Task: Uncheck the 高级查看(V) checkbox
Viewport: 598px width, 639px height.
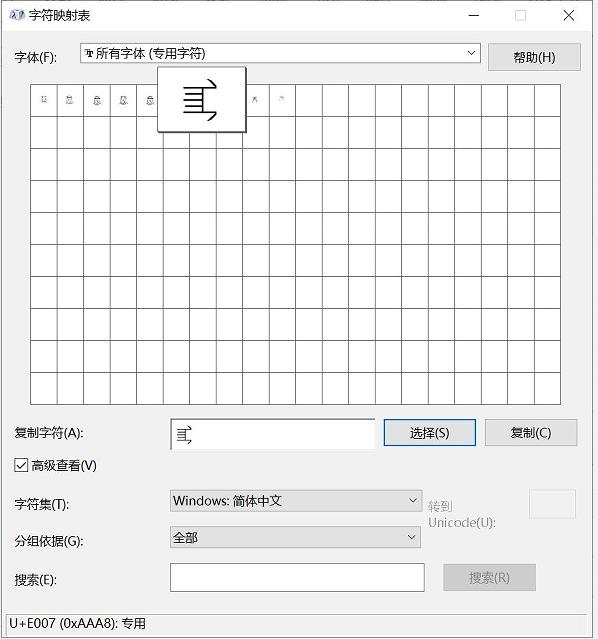Action: click(x=21, y=465)
